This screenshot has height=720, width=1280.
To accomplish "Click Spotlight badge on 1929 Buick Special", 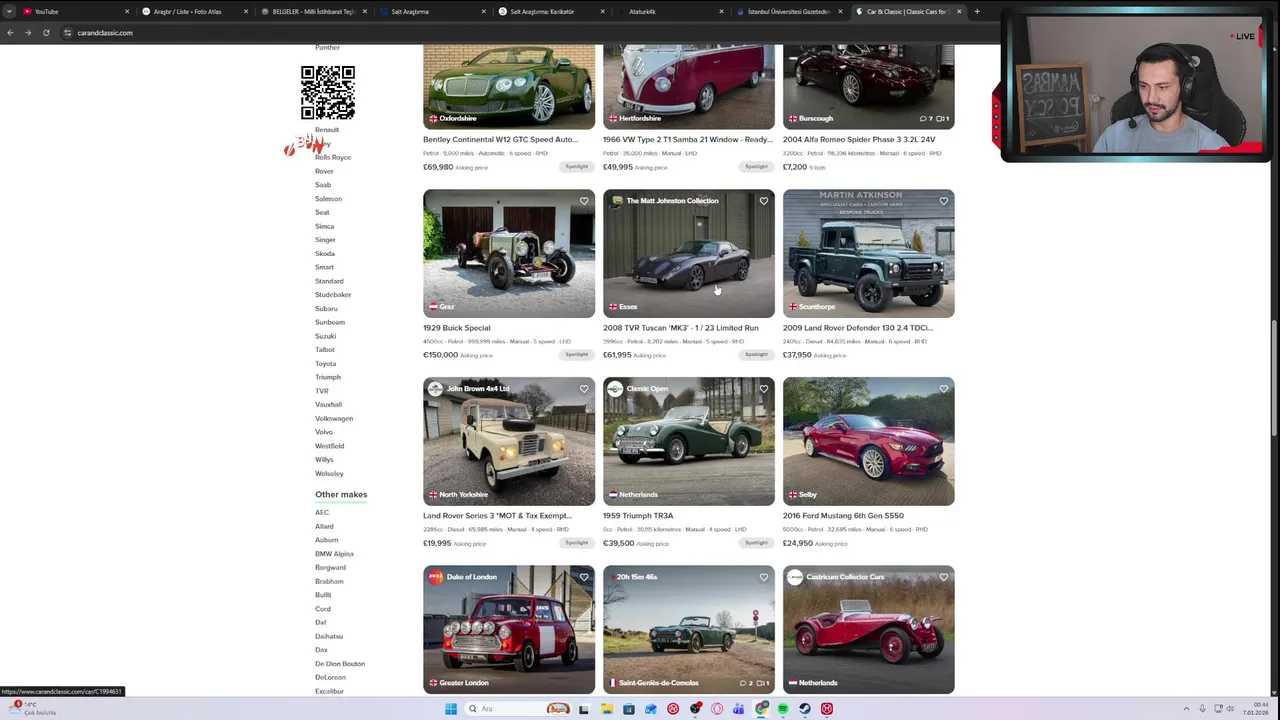I will pyautogui.click(x=576, y=355).
